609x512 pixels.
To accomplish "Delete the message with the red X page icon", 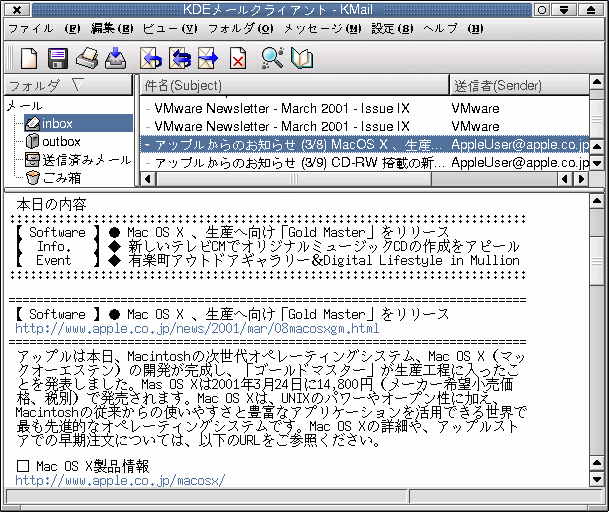I will tap(238, 58).
